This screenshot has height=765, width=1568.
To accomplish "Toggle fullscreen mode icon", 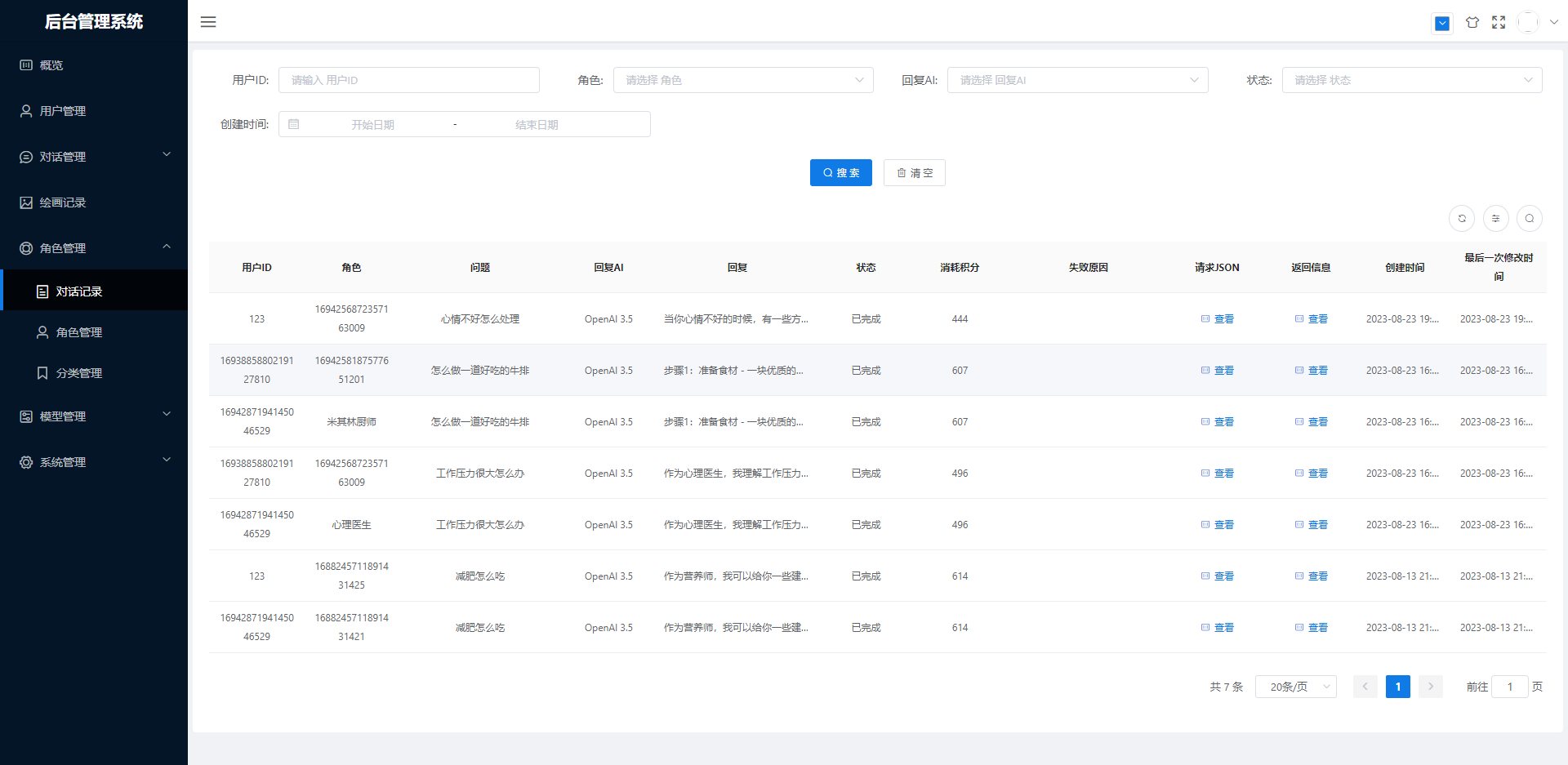I will pos(1499,23).
